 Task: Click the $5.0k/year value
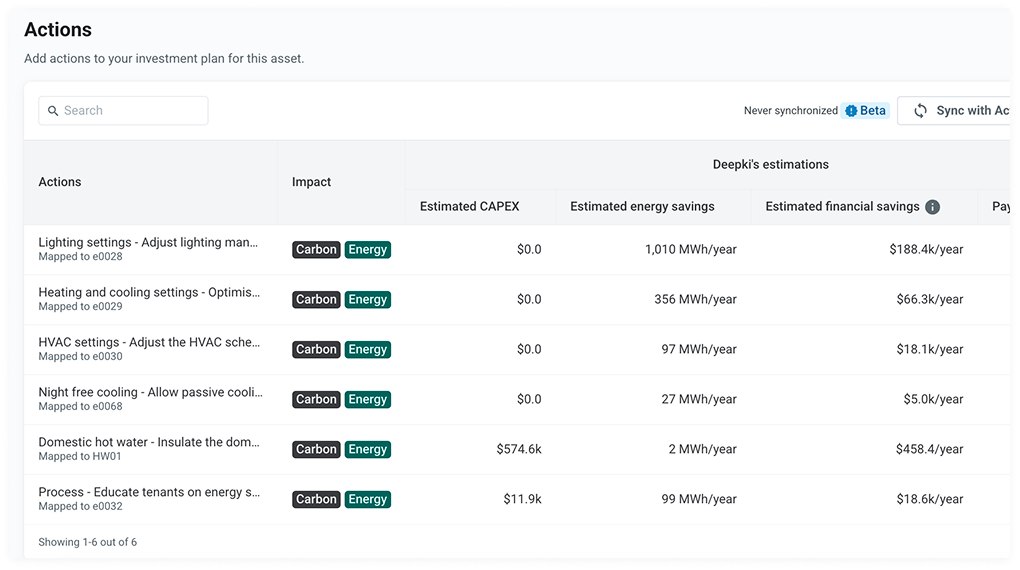(933, 400)
